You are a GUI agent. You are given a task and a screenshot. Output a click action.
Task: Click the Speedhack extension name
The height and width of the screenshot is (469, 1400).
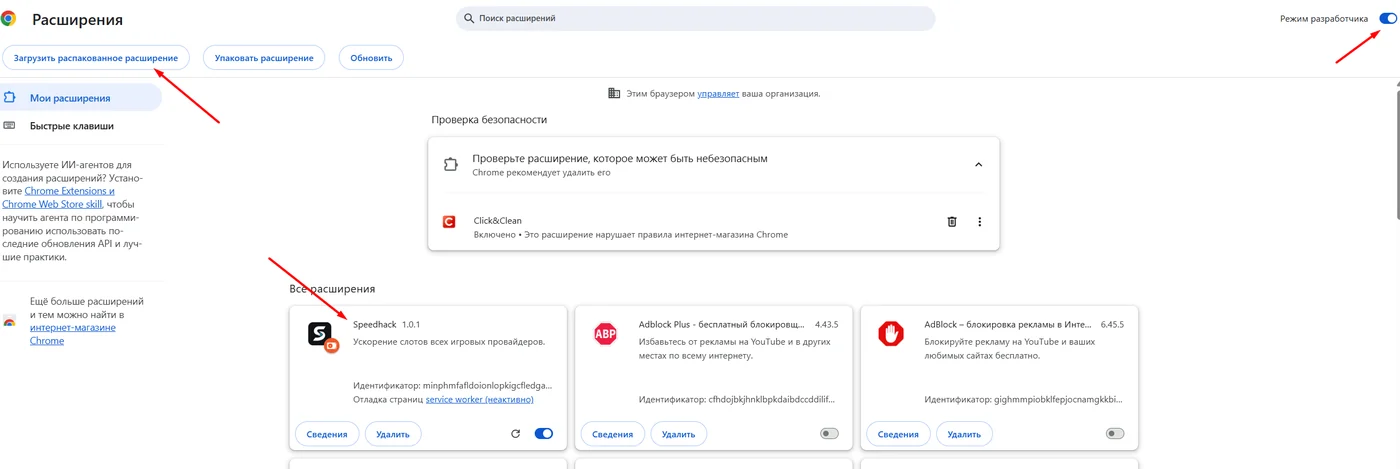click(375, 325)
